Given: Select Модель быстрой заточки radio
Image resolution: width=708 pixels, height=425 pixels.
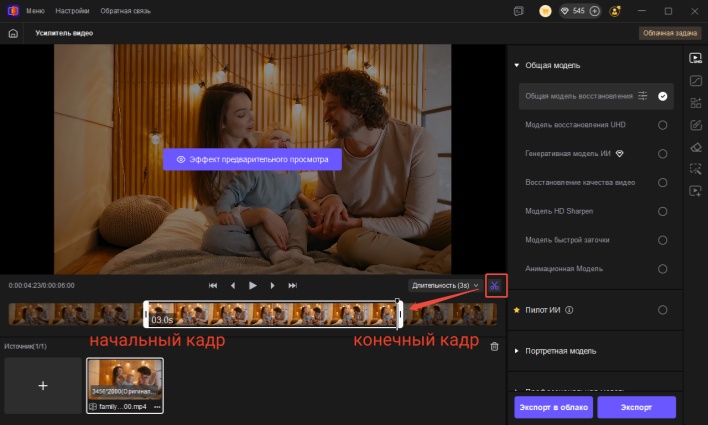Looking at the screenshot, I should click(662, 240).
